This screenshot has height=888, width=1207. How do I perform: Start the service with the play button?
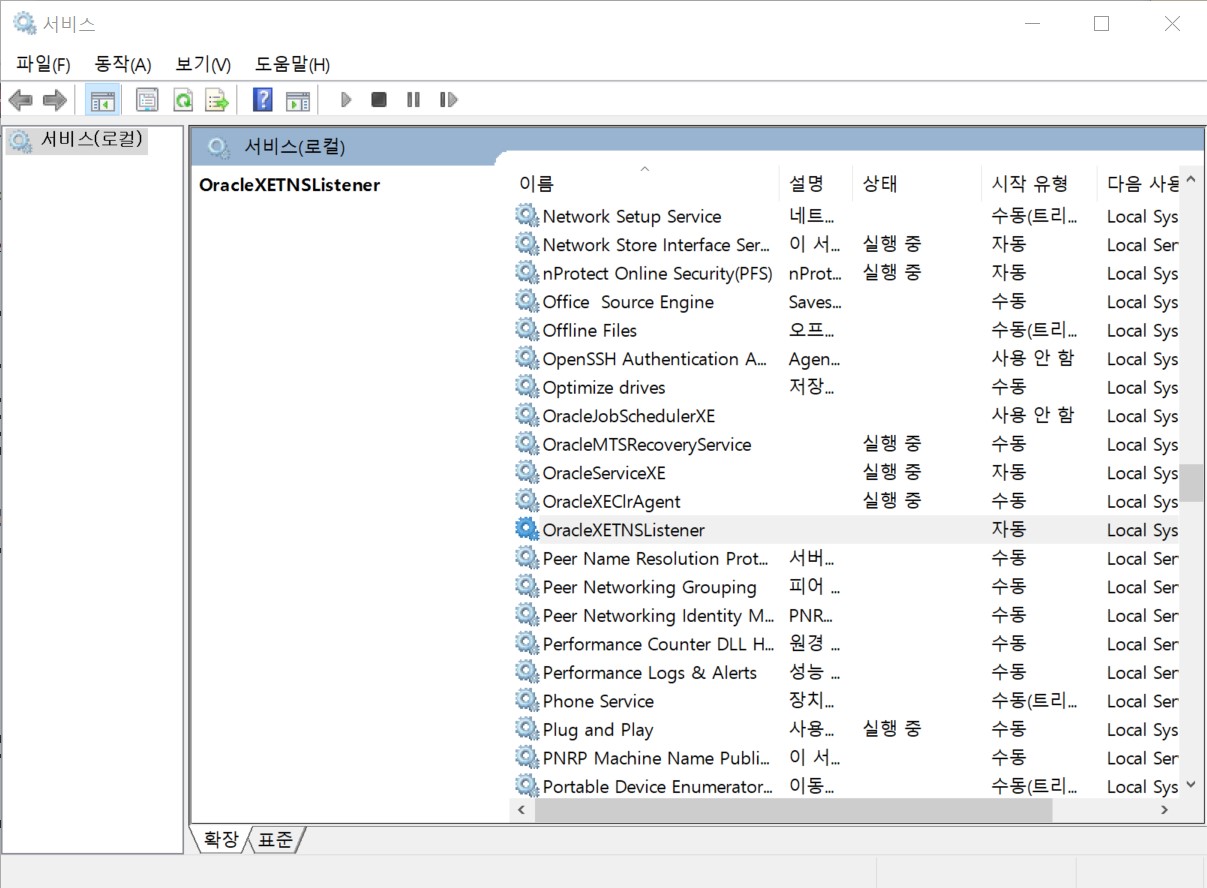346,100
